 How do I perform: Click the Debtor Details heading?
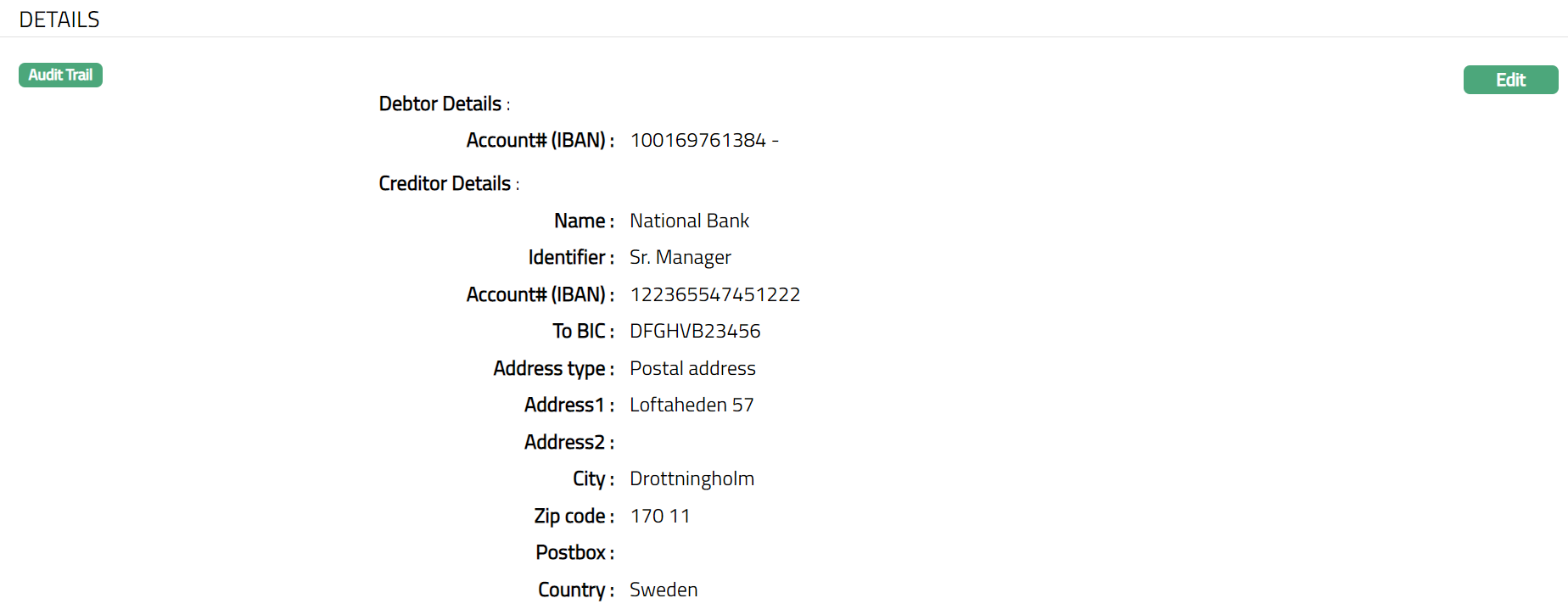[x=440, y=104]
